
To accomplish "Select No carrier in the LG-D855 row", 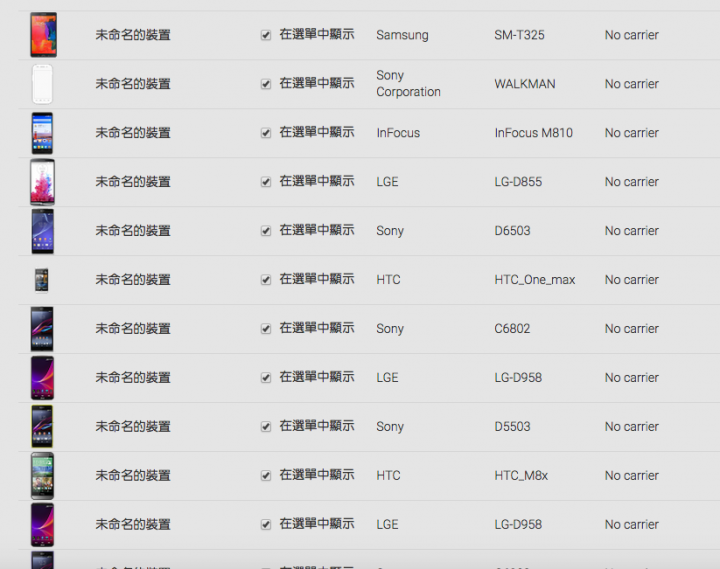I will 632,182.
